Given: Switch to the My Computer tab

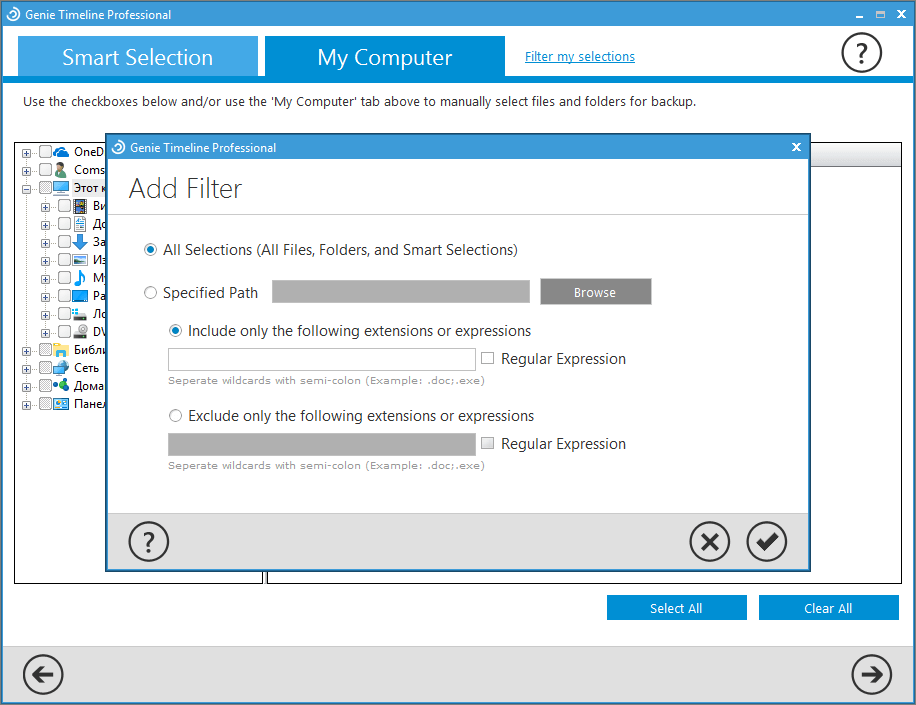Looking at the screenshot, I should pyautogui.click(x=385, y=56).
